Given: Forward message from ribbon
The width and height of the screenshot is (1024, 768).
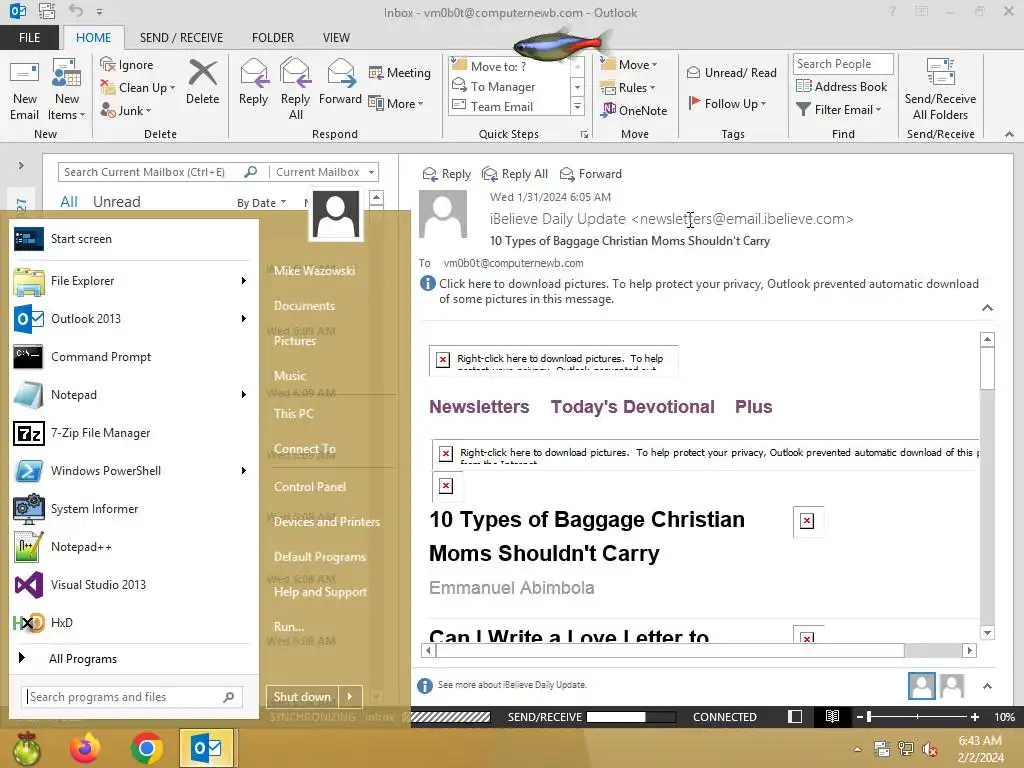Looking at the screenshot, I should (340, 82).
